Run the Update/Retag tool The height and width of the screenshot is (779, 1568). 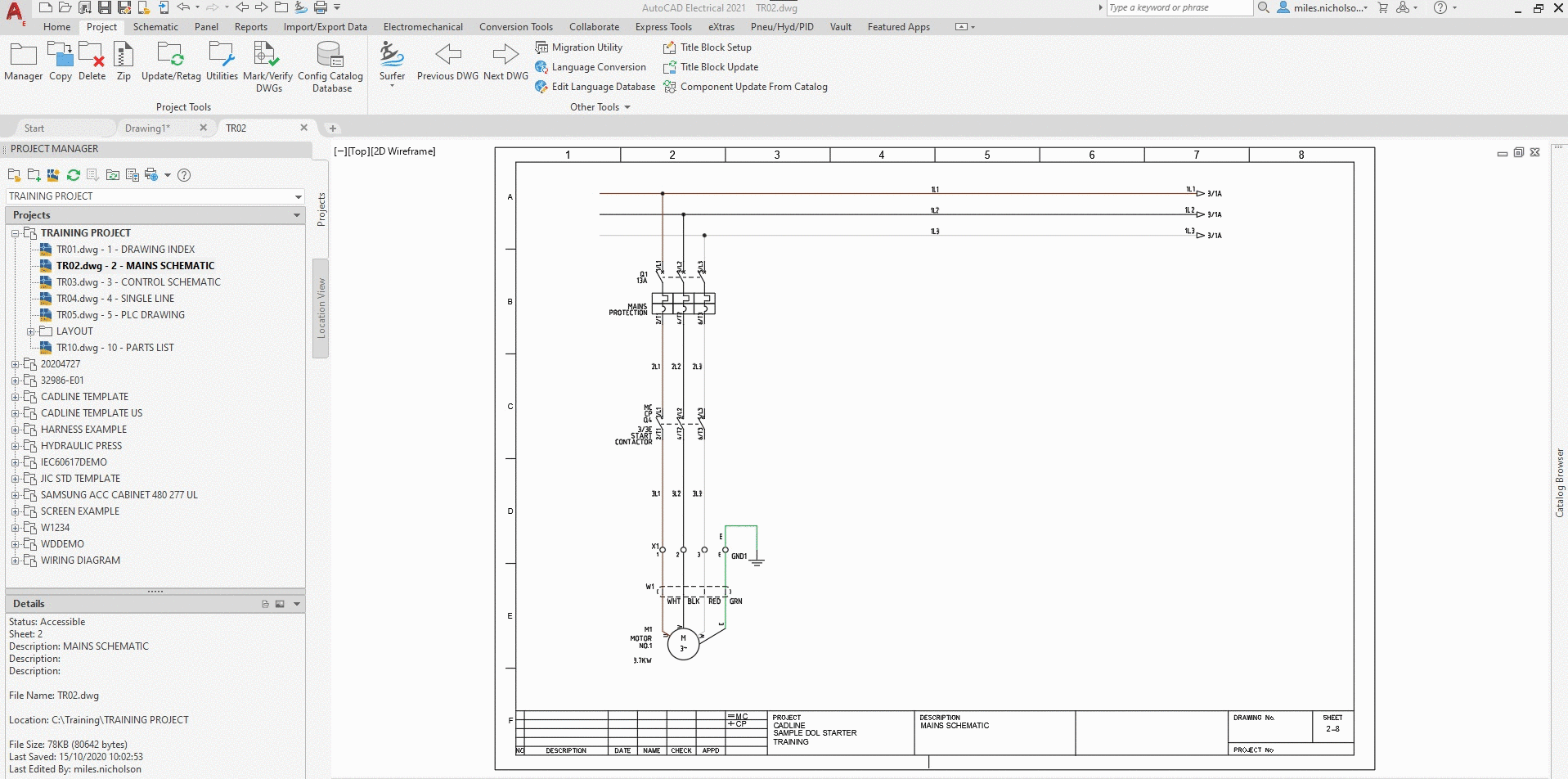[x=171, y=62]
